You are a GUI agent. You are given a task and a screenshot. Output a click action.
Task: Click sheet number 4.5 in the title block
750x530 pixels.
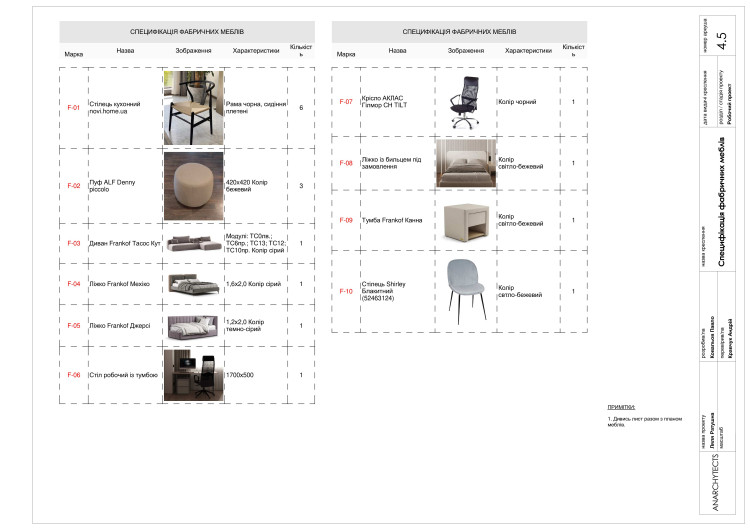click(x=722, y=40)
